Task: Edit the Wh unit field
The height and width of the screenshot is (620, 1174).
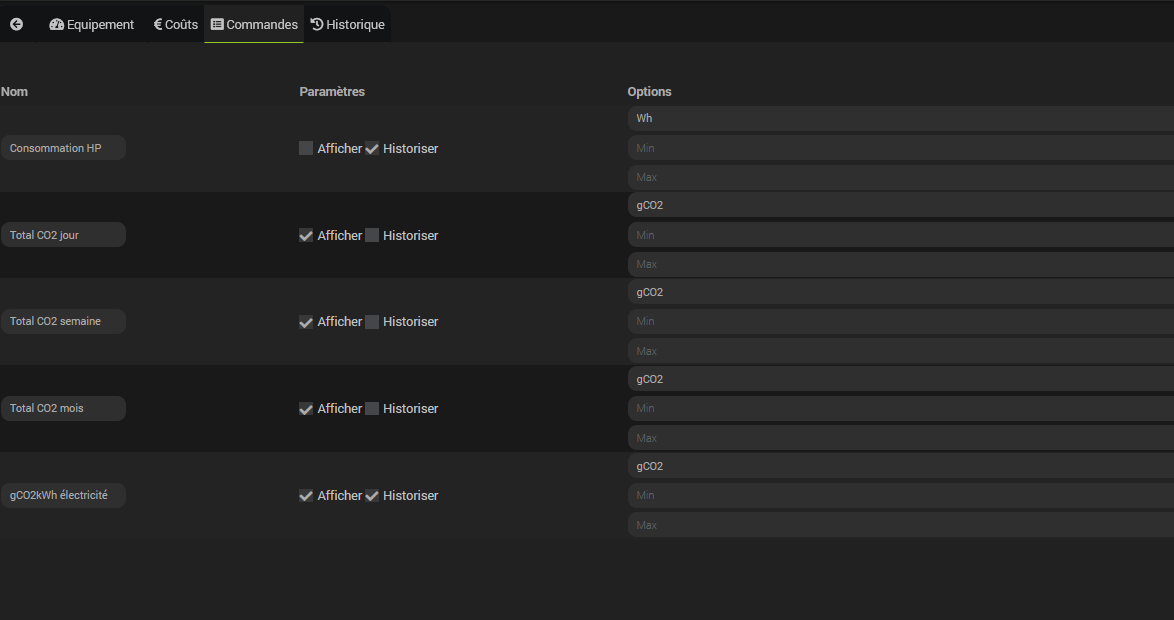Action: tap(900, 118)
